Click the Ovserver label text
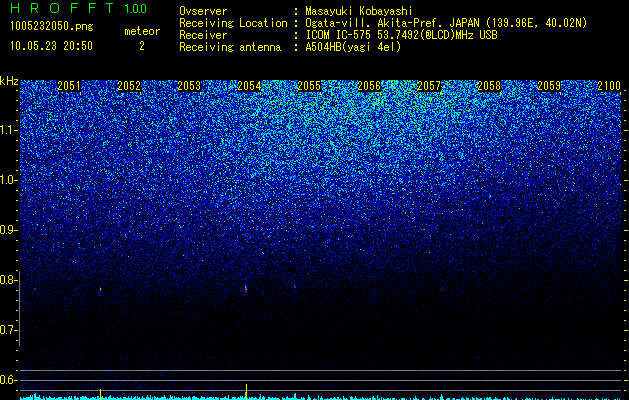Image resolution: width=629 pixels, height=400 pixels. 203,11
